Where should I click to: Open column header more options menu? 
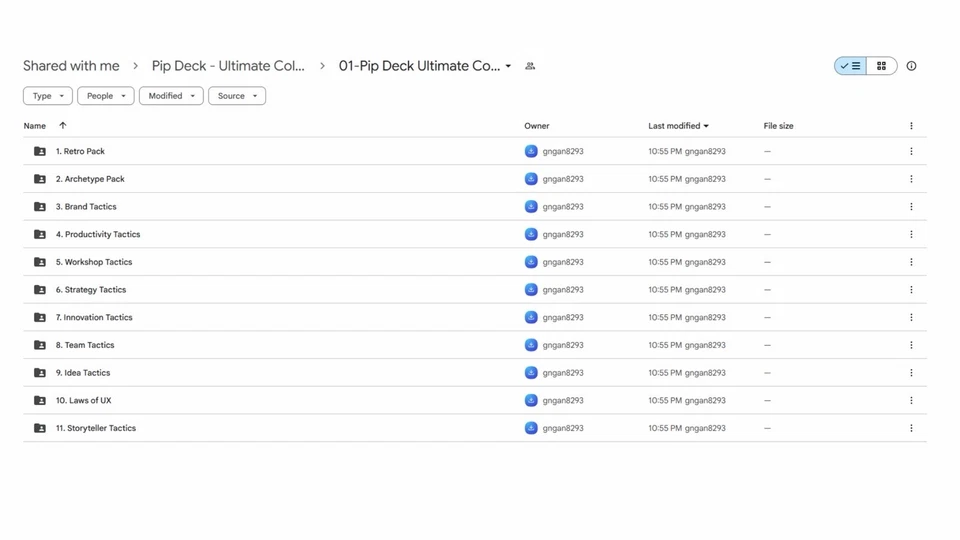coord(911,126)
